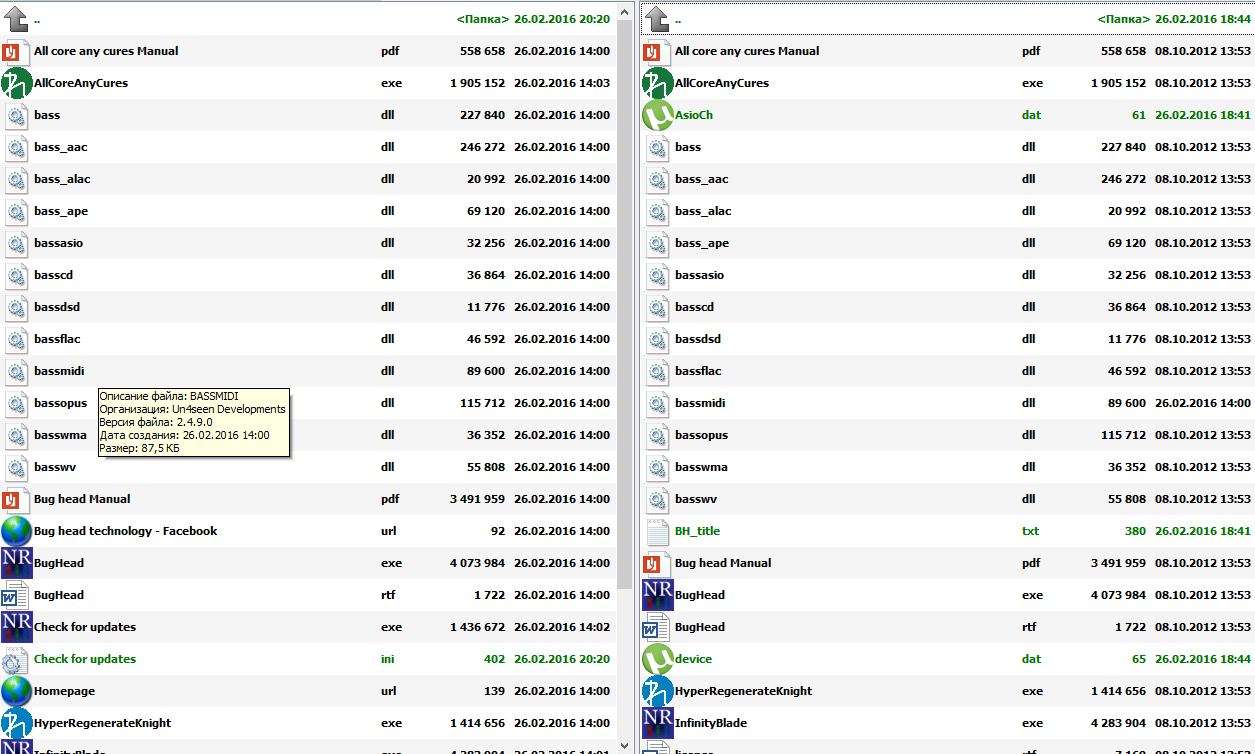This screenshot has width=1255, height=754.
Task: Click size 1 436 672 of Check for updates exe
Action: pyautogui.click(x=477, y=627)
